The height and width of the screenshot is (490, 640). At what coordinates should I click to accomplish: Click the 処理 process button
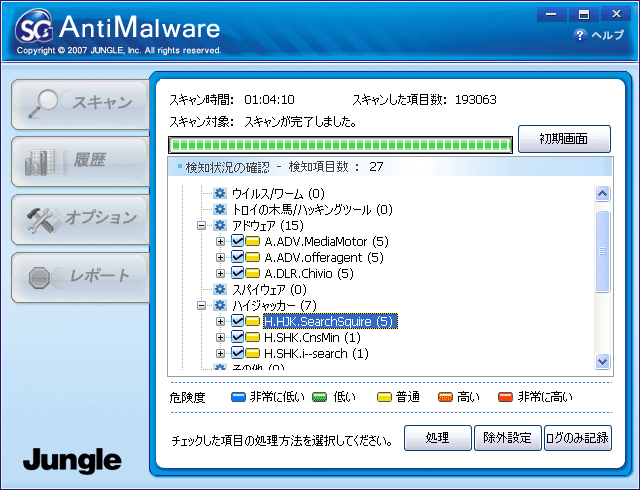pyautogui.click(x=438, y=438)
